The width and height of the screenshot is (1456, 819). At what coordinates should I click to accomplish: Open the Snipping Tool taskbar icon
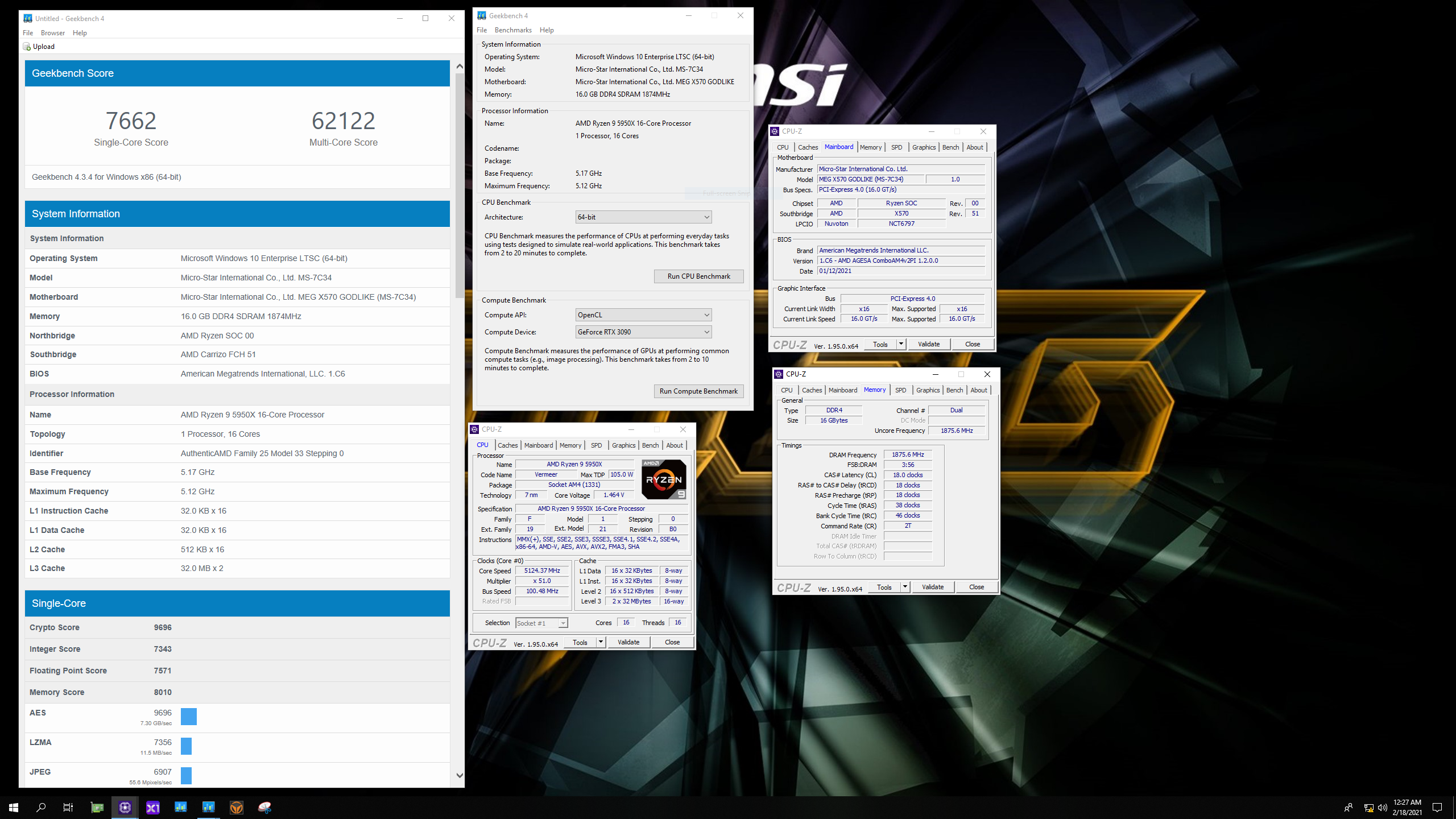(x=264, y=807)
